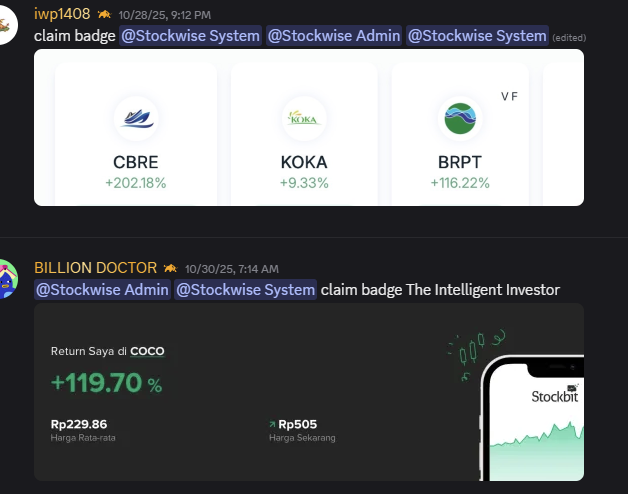Click the role badge beside BILLION DOCTOR

tap(171, 268)
